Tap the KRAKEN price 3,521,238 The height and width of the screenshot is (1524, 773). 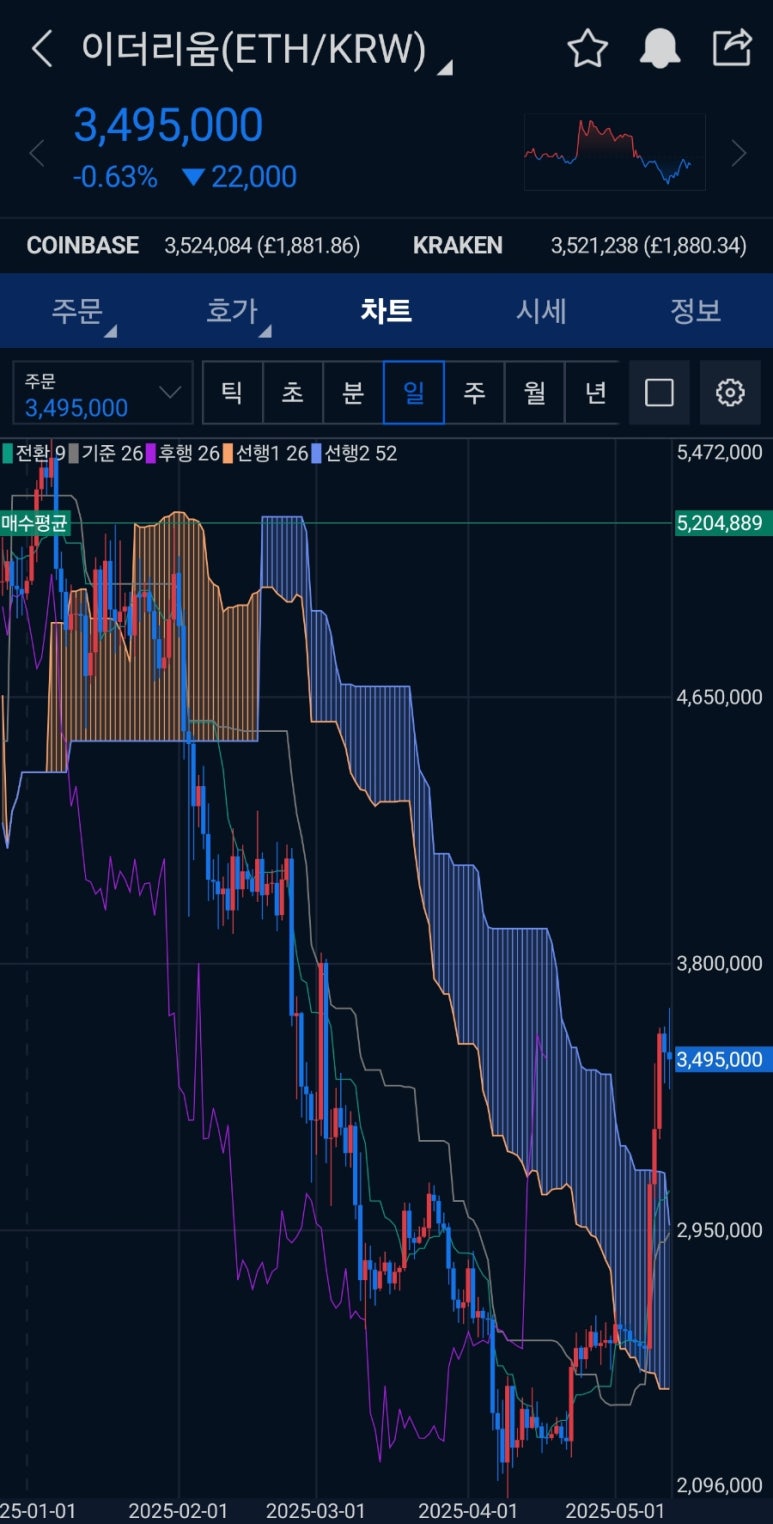[x=648, y=245]
